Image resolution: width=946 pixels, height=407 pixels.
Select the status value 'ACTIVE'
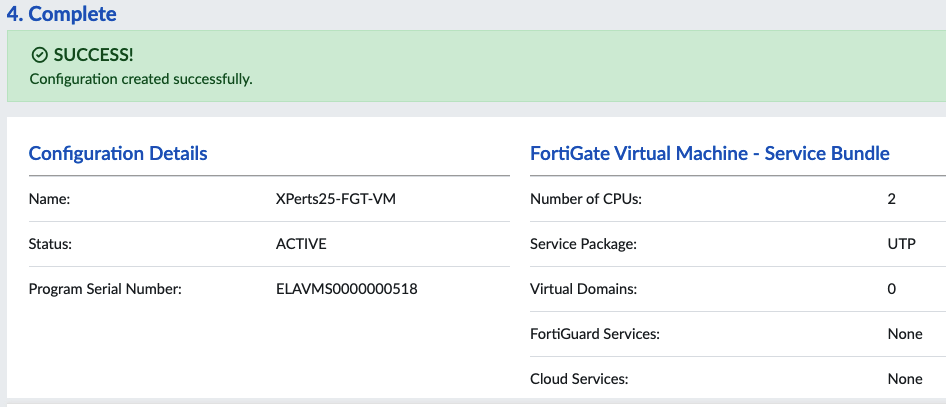pos(301,244)
